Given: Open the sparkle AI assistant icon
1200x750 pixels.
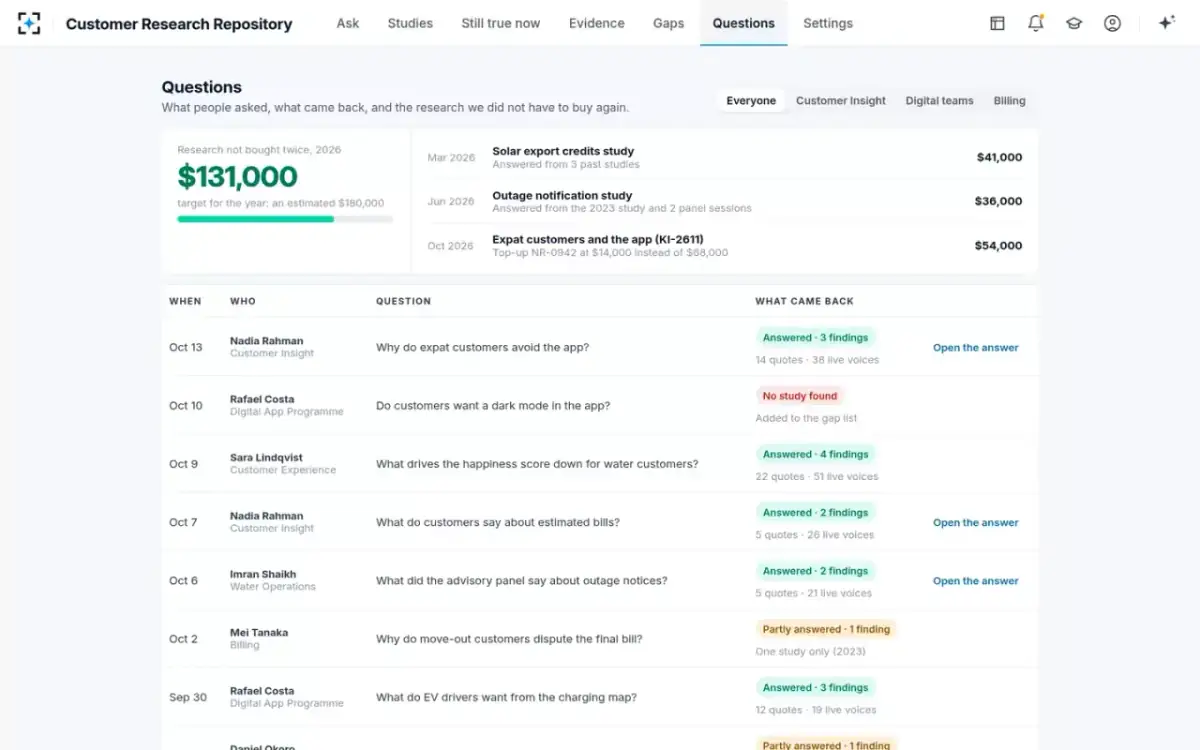Looking at the screenshot, I should [1166, 23].
